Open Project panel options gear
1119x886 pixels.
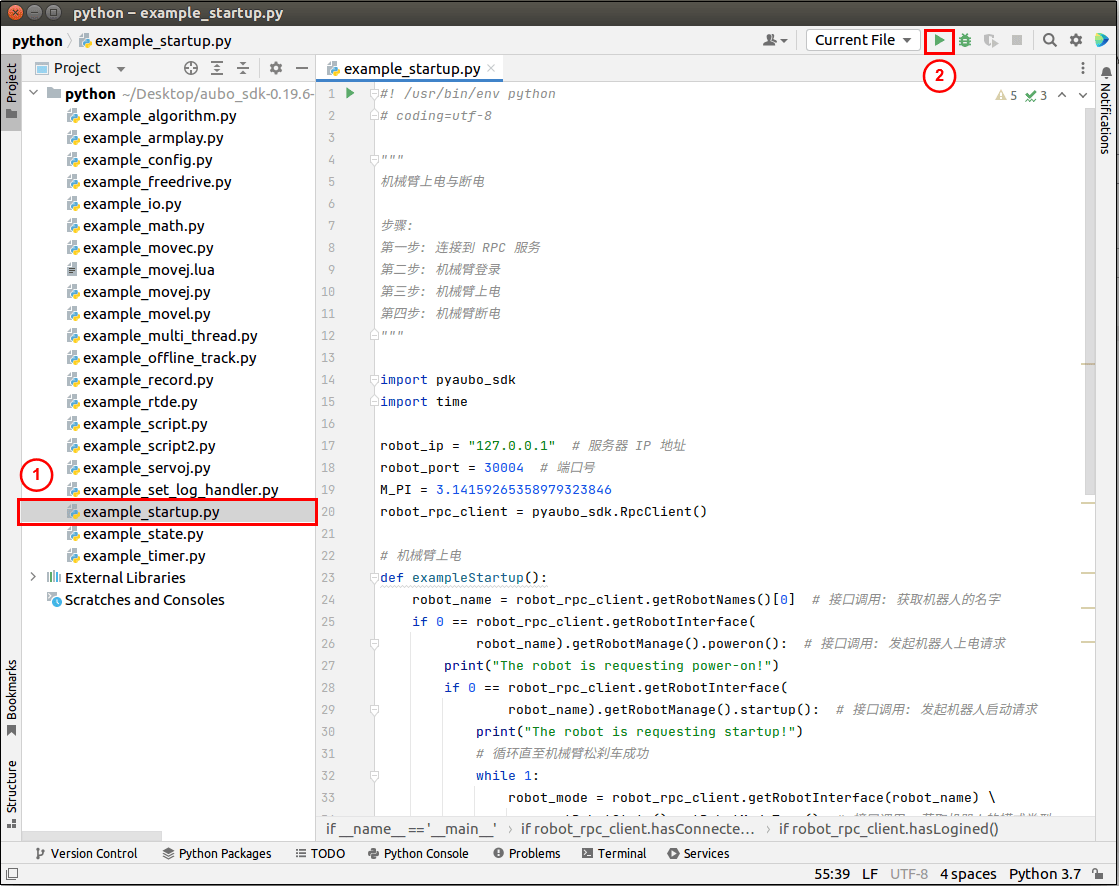[x=276, y=68]
